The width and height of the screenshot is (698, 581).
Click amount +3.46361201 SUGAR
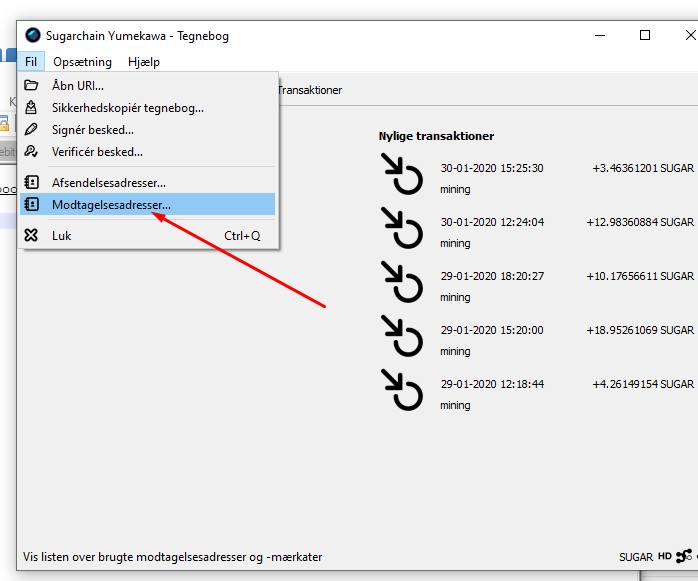(643, 168)
